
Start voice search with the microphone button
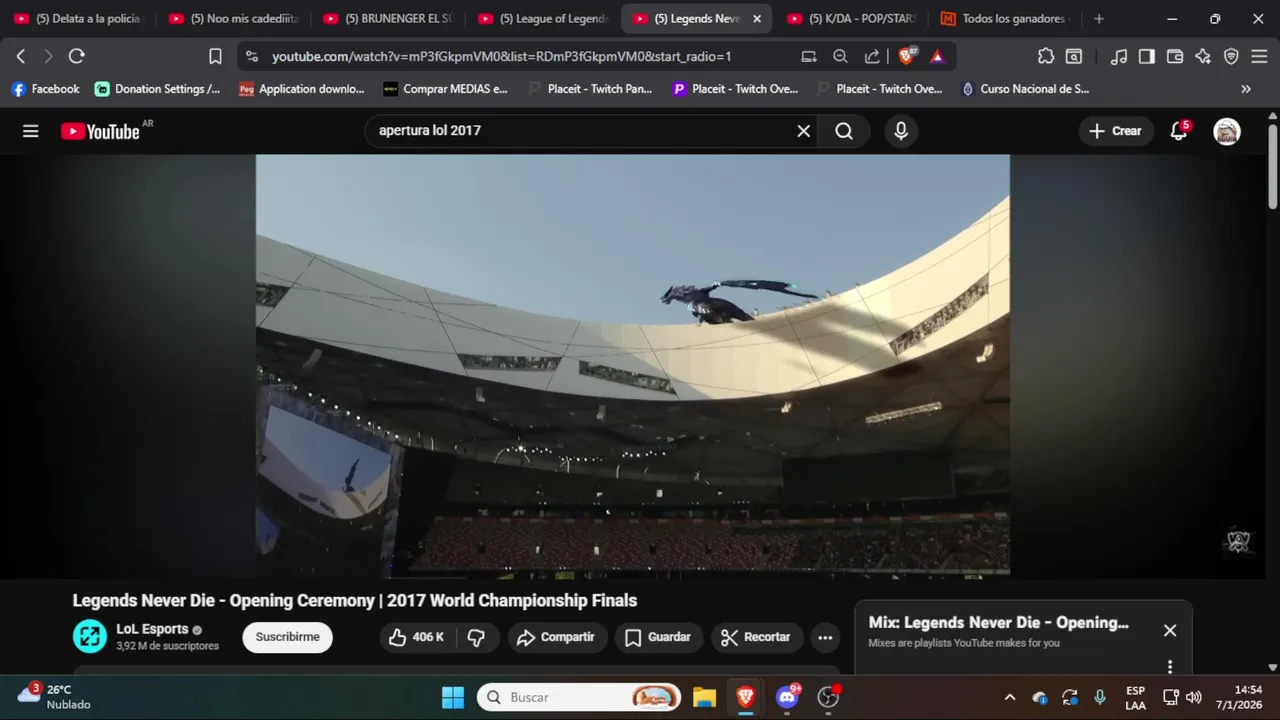click(x=901, y=131)
